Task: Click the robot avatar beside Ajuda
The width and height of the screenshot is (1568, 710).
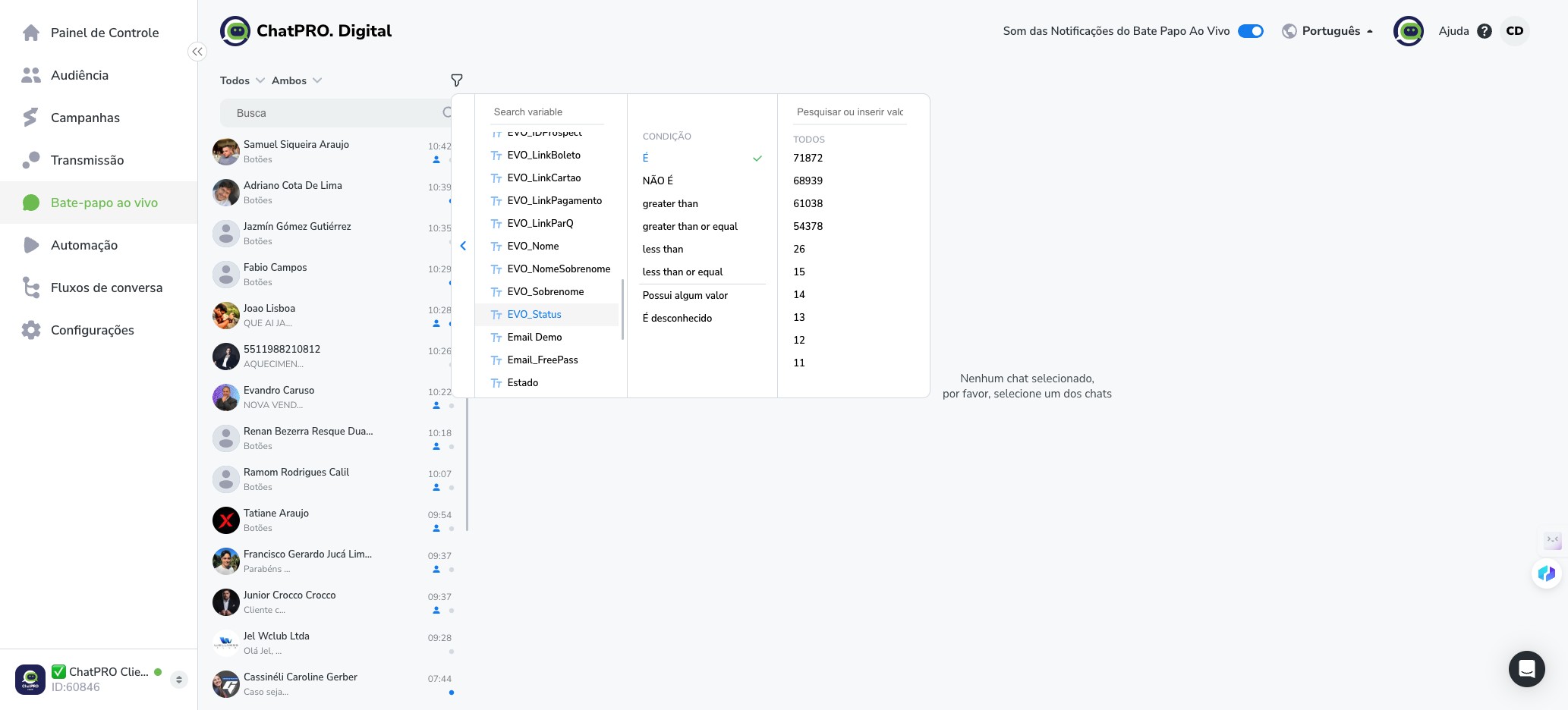Action: pyautogui.click(x=1409, y=31)
